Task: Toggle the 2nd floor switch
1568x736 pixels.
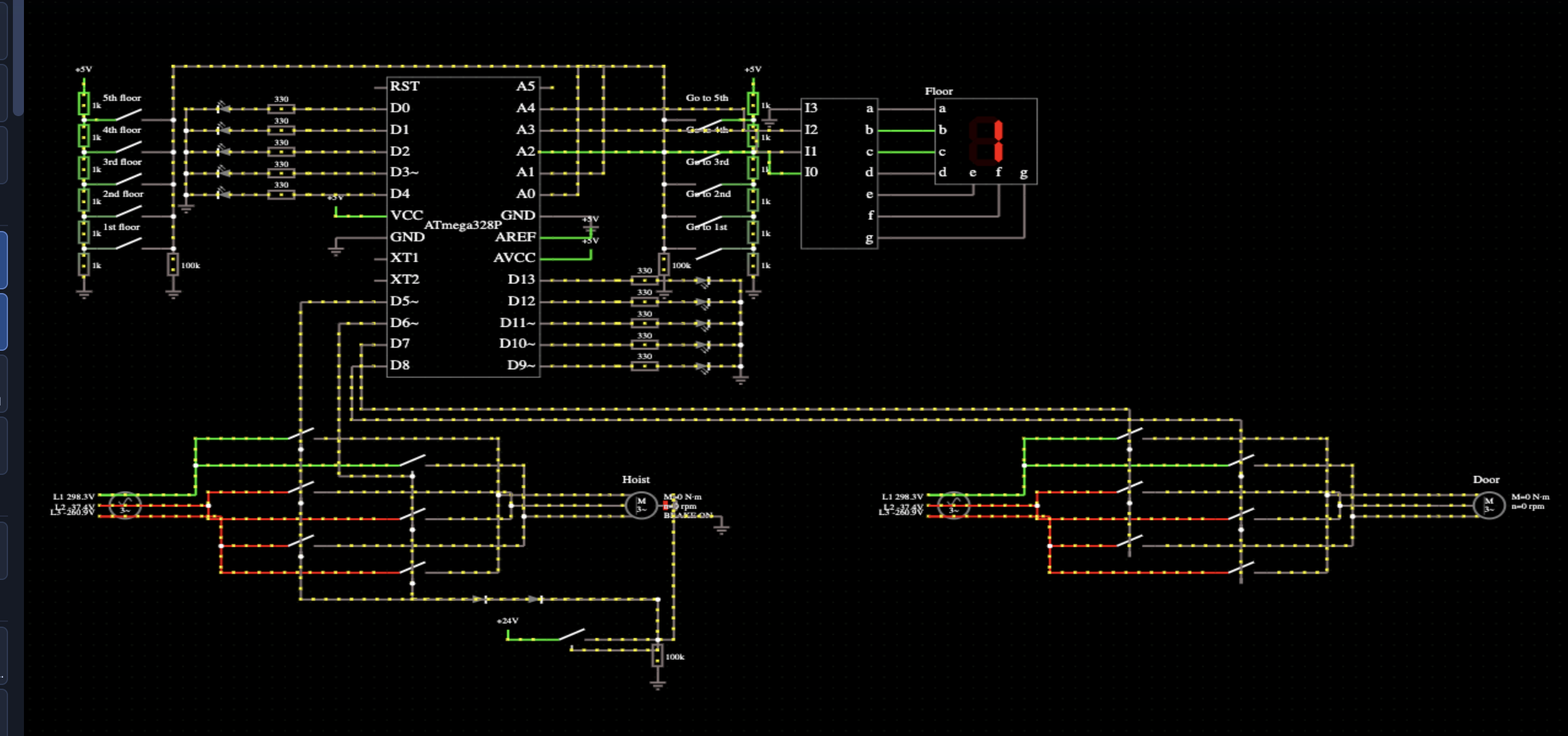Action: (129, 211)
